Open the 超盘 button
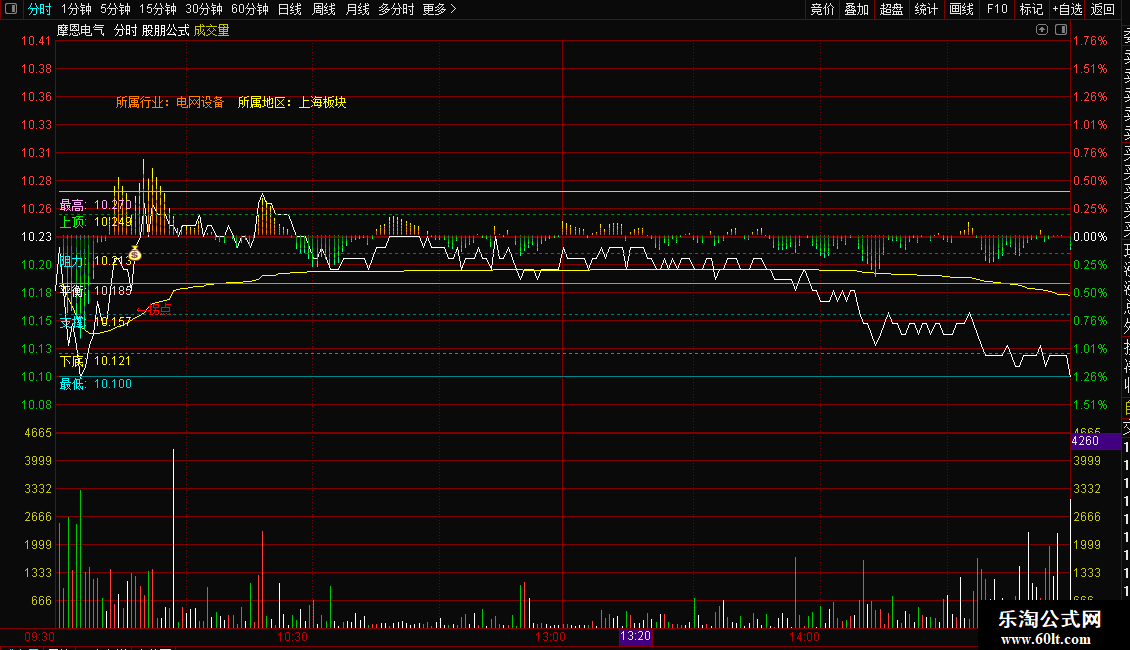This screenshot has height=650, width=1130. pyautogui.click(x=891, y=9)
